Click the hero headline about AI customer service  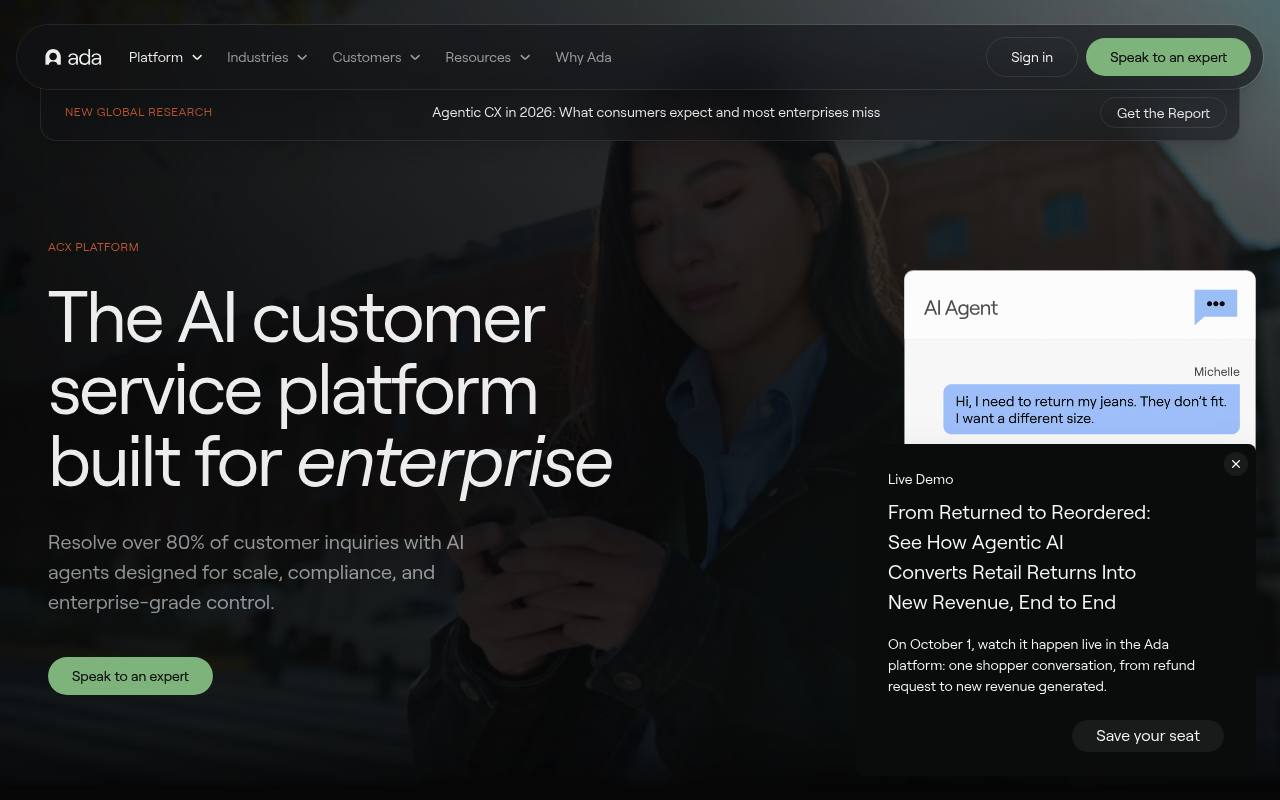click(x=330, y=389)
